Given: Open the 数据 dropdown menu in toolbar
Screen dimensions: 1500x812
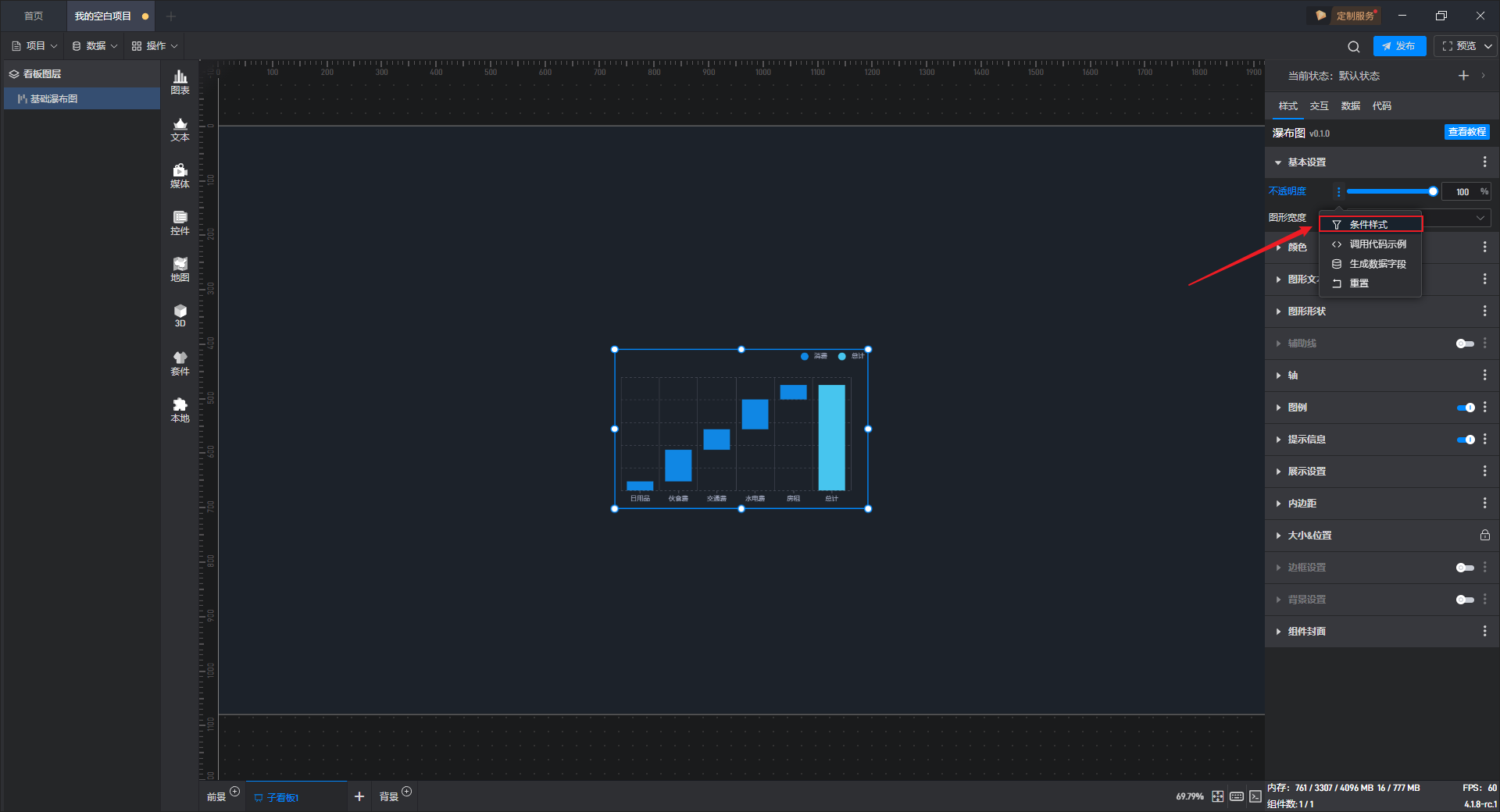Looking at the screenshot, I should click(95, 46).
